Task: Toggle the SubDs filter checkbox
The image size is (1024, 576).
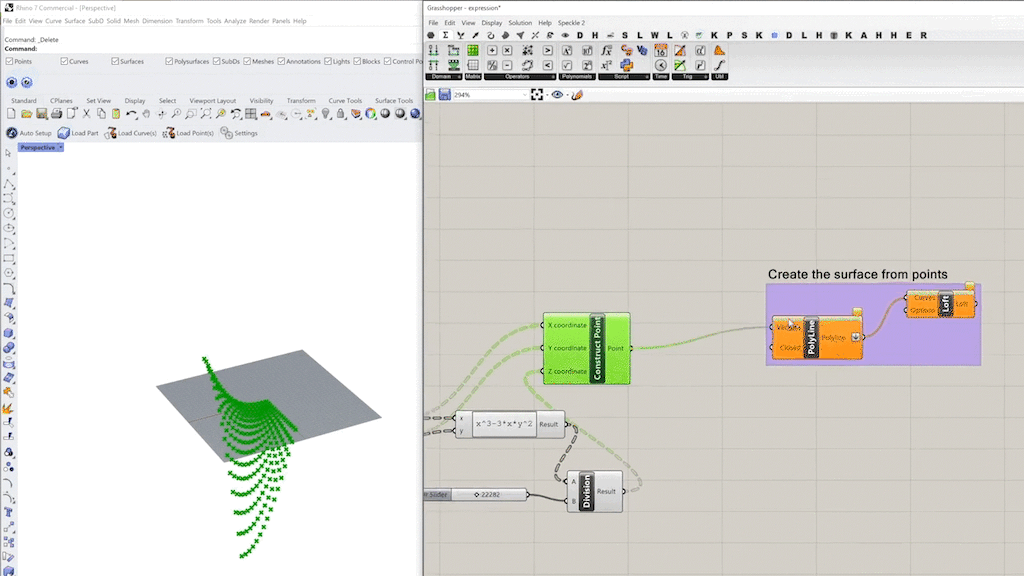Action: coord(216,61)
